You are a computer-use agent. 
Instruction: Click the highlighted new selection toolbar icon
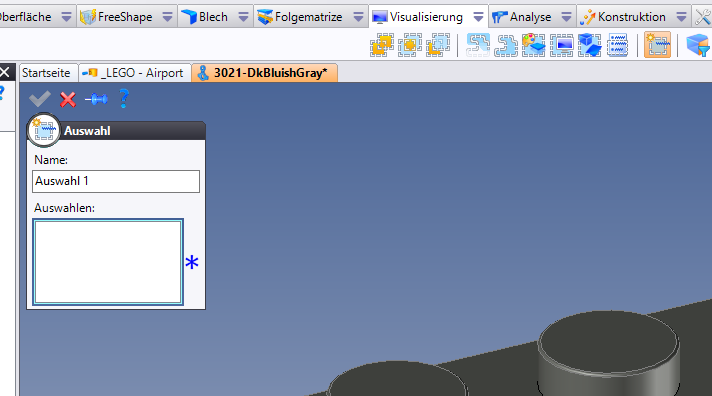(x=657, y=45)
